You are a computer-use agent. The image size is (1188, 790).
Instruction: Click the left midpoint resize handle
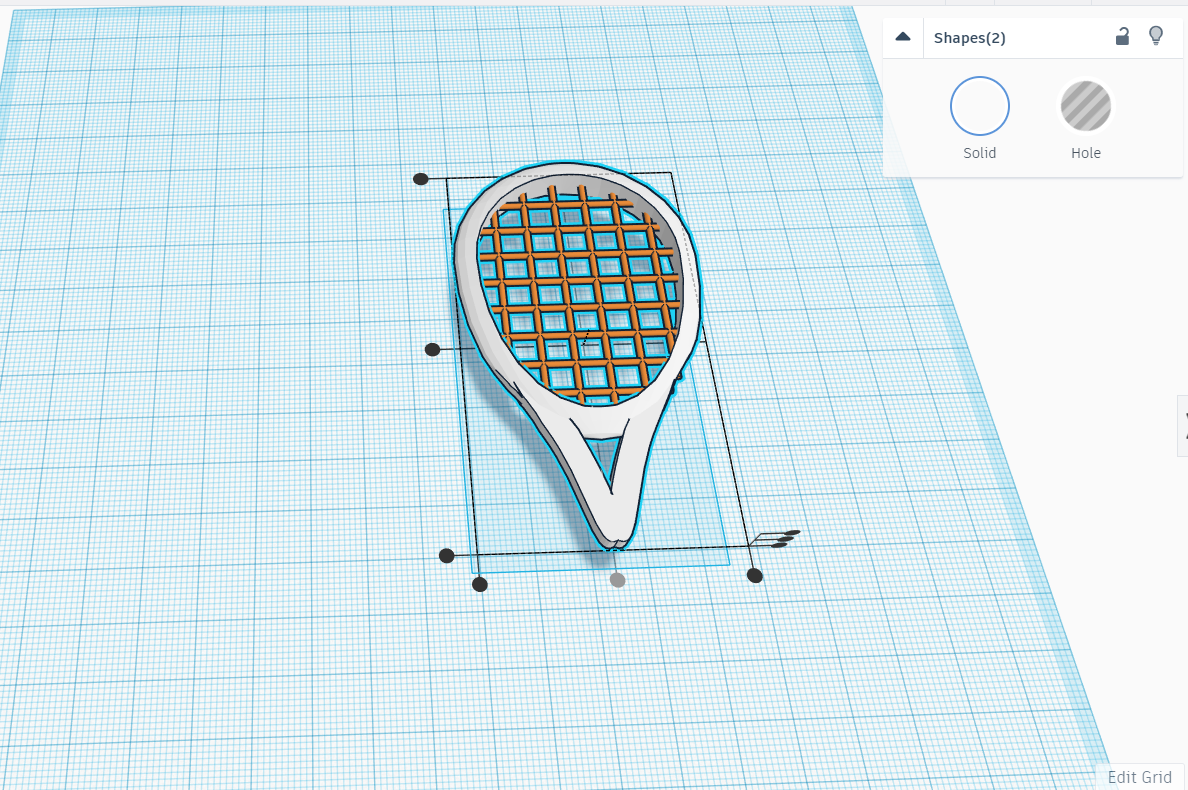[x=432, y=349]
